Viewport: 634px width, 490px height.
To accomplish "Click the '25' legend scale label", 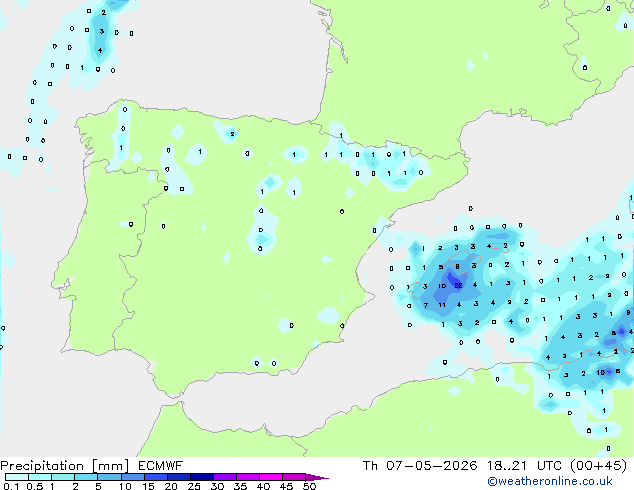I will coord(194,486).
